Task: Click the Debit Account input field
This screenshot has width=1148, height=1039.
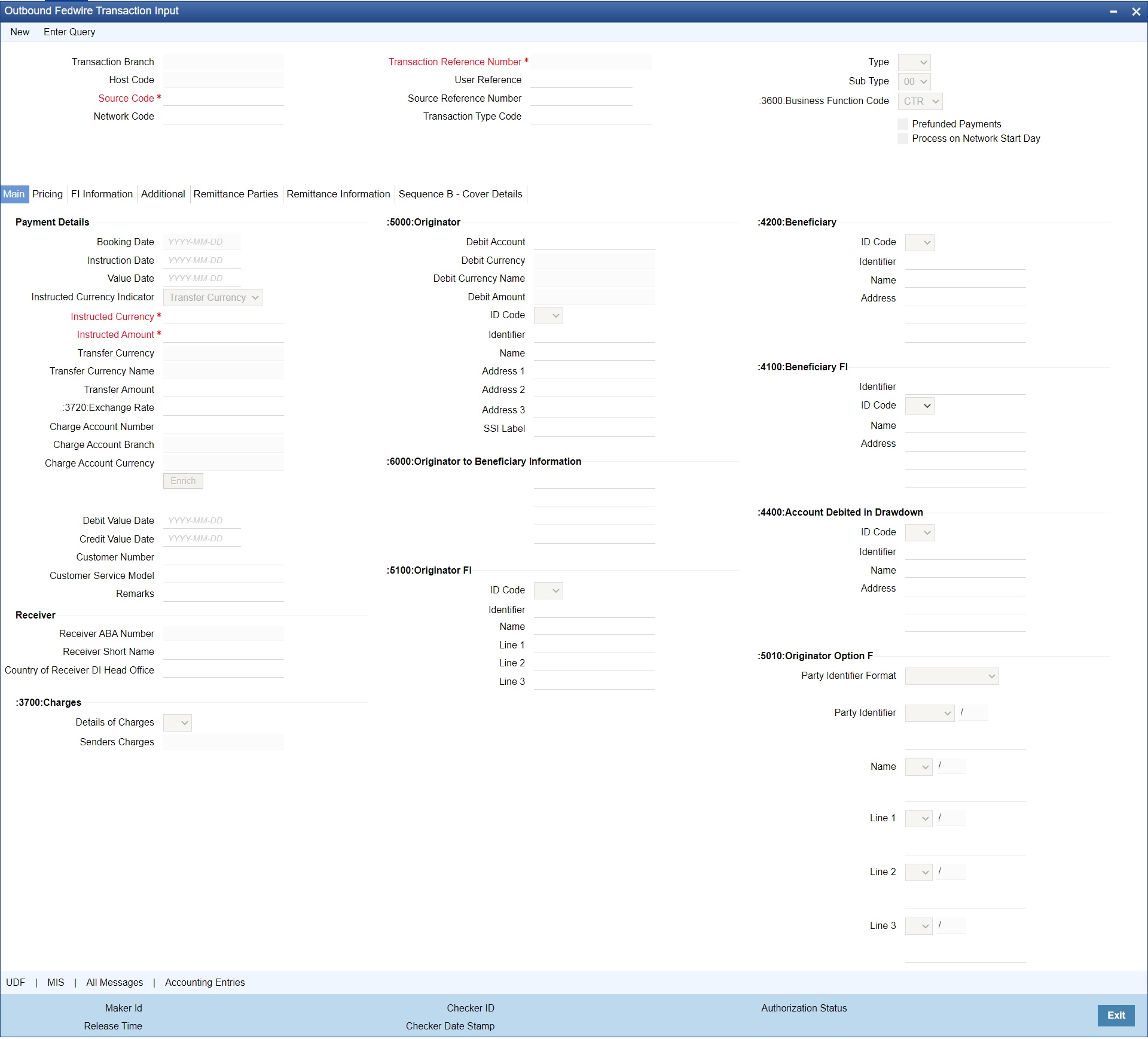Action: tap(594, 242)
